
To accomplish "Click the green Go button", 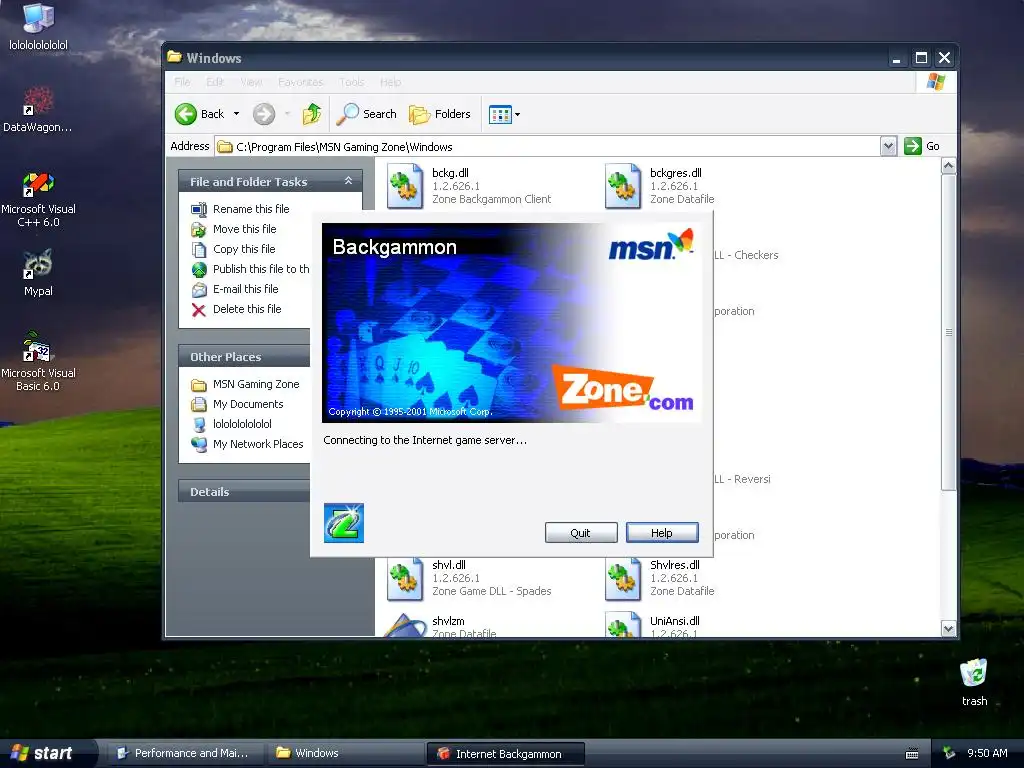I will [921, 146].
